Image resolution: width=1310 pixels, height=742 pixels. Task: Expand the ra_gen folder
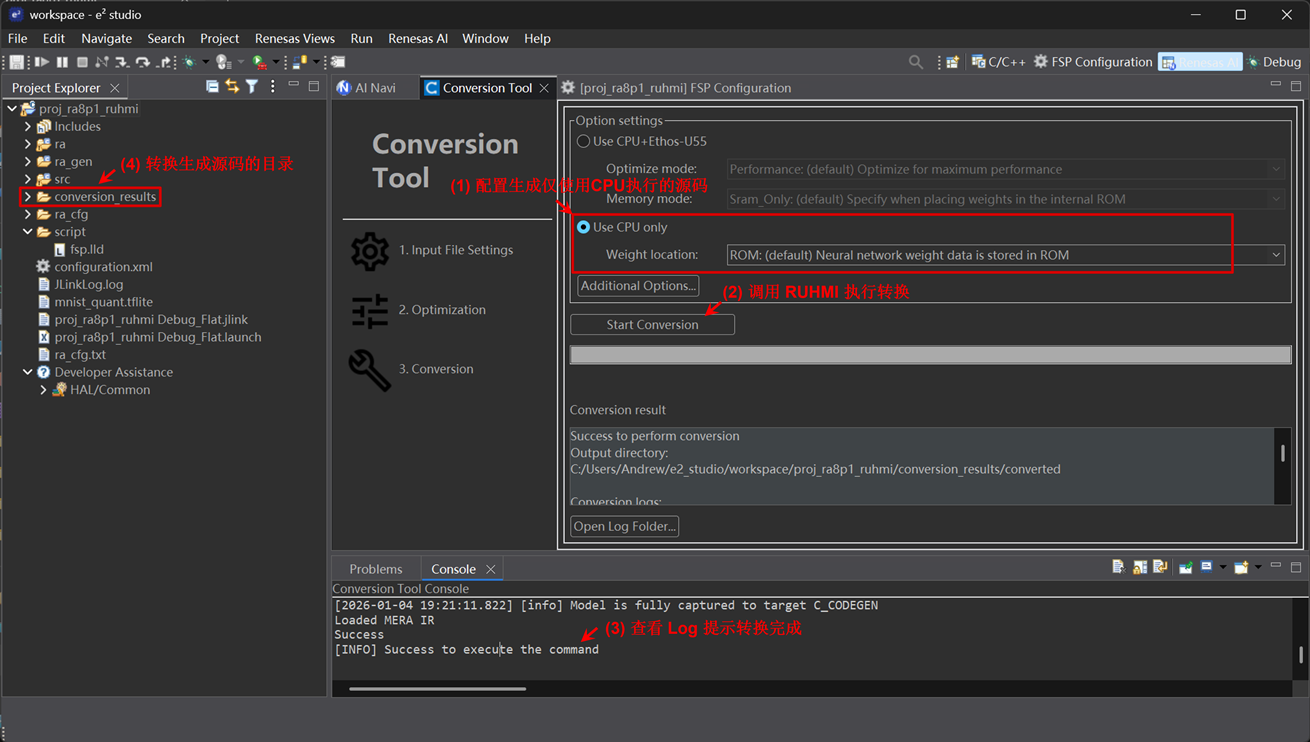click(28, 161)
